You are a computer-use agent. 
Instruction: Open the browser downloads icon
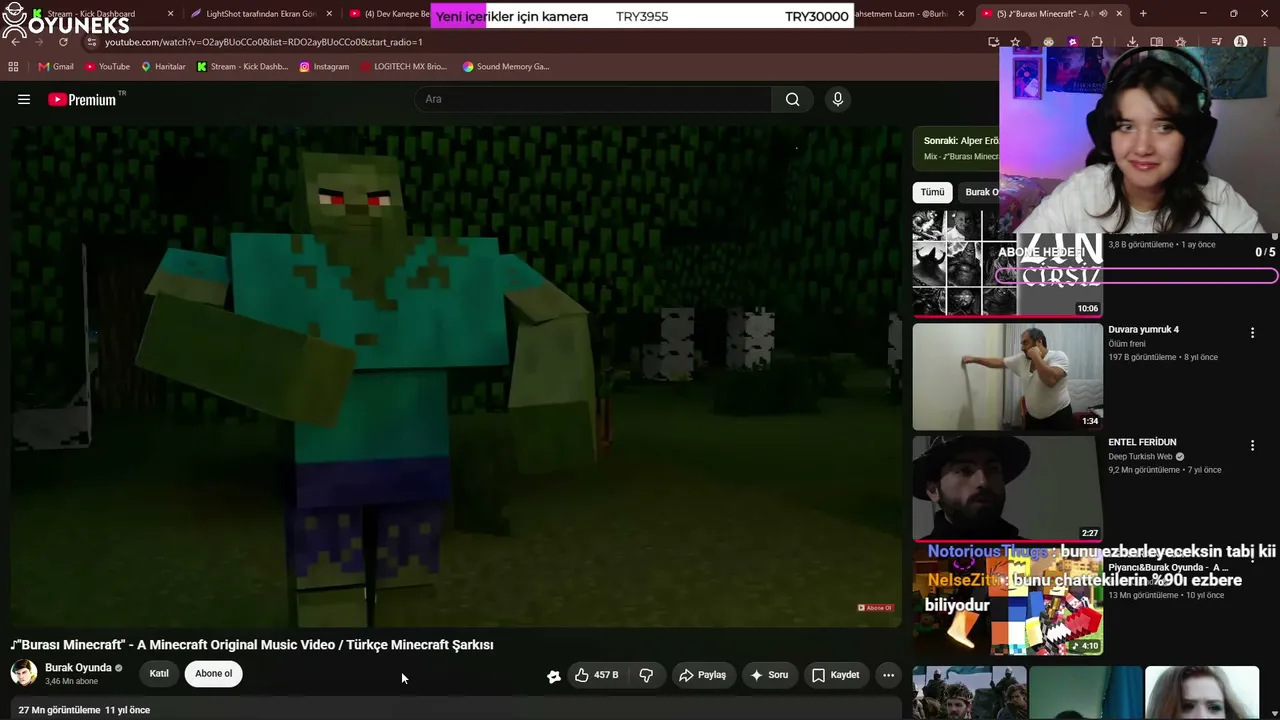(1132, 42)
